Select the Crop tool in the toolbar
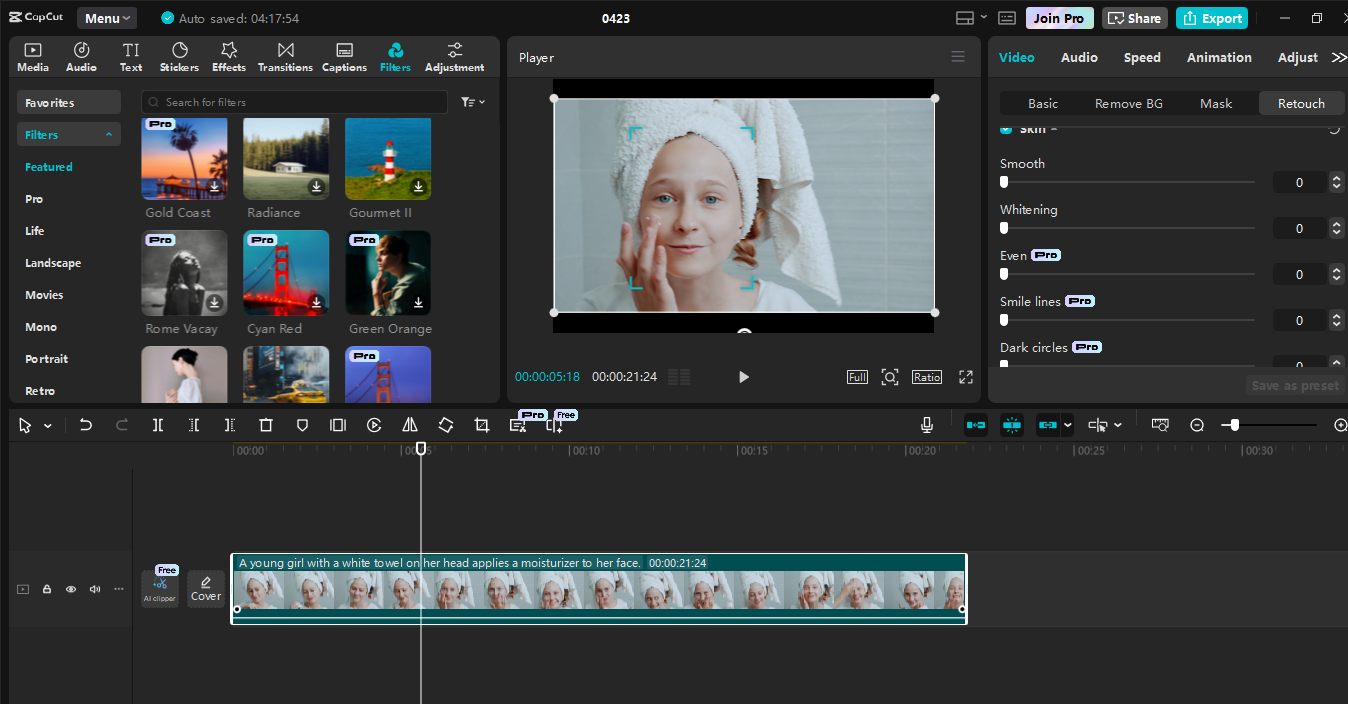 click(481, 424)
